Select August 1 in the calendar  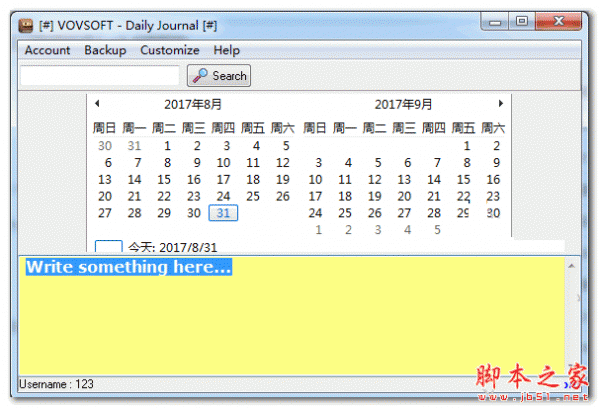tap(167, 146)
